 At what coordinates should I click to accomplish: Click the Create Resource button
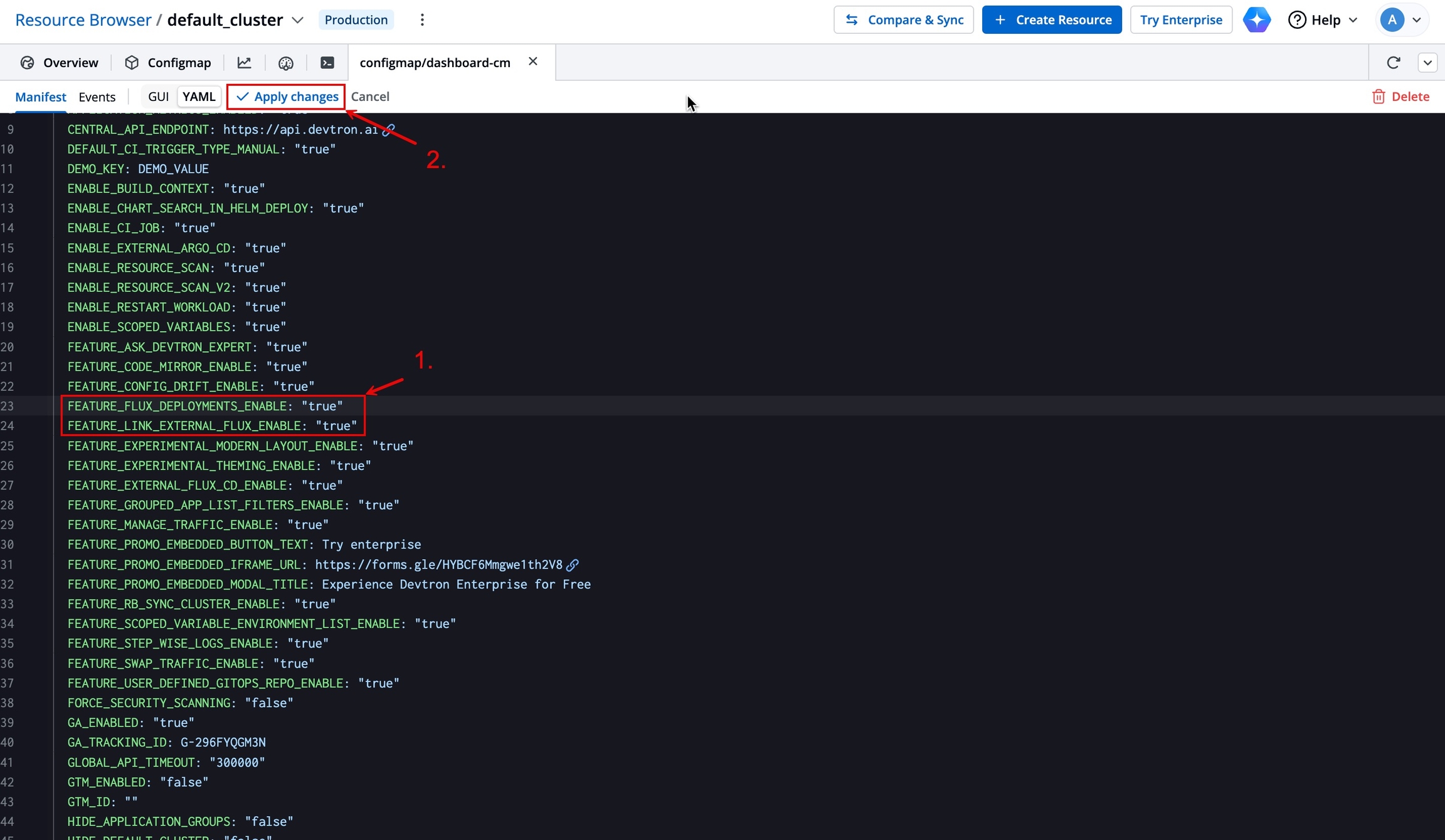coord(1052,20)
